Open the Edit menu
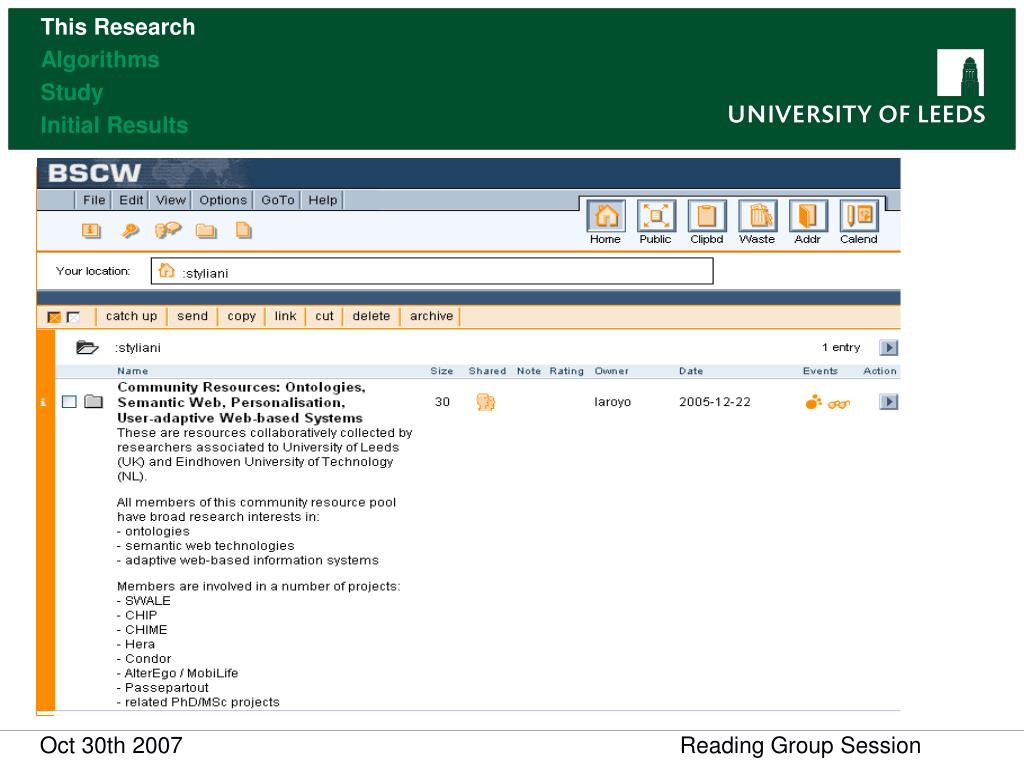This screenshot has height=768, width=1024. [x=131, y=200]
